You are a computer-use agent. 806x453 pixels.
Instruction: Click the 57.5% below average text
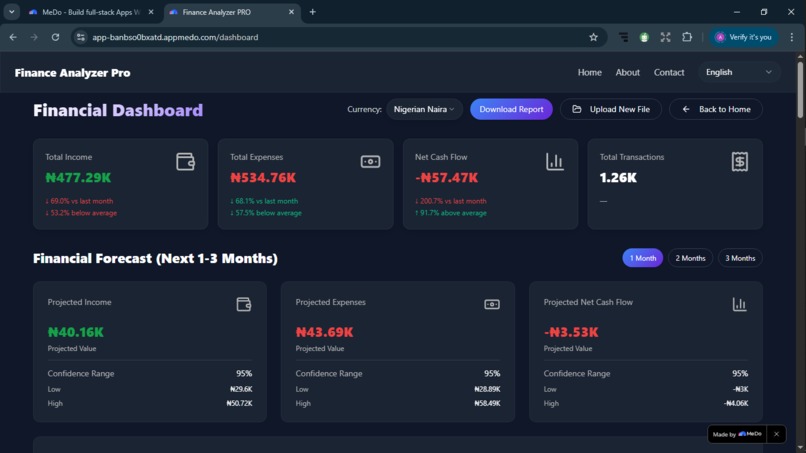click(x=266, y=213)
